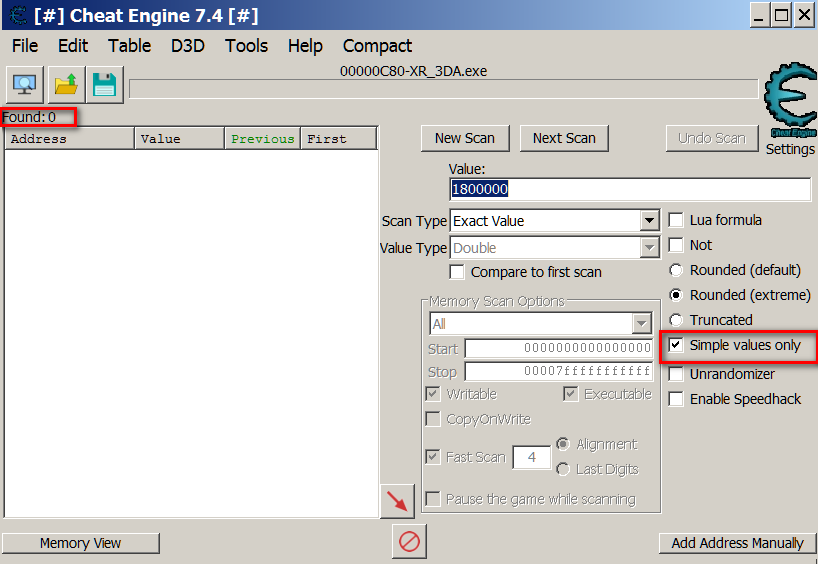Click the open folder load table icon
Viewport: 818px width, 564px height.
tap(66, 85)
